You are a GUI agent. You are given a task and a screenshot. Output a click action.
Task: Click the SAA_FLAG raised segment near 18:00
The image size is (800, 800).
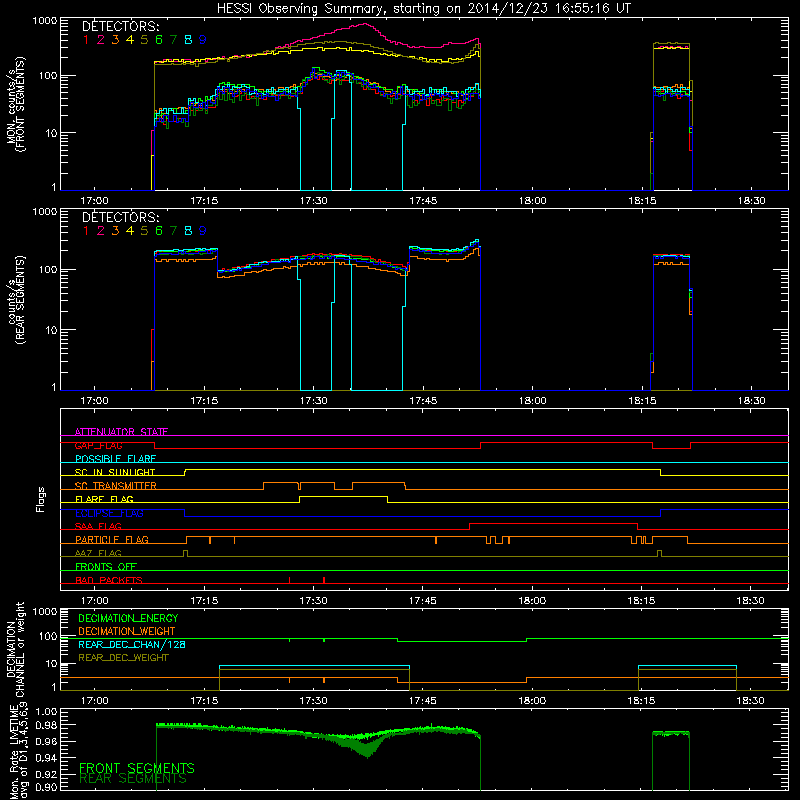553,523
